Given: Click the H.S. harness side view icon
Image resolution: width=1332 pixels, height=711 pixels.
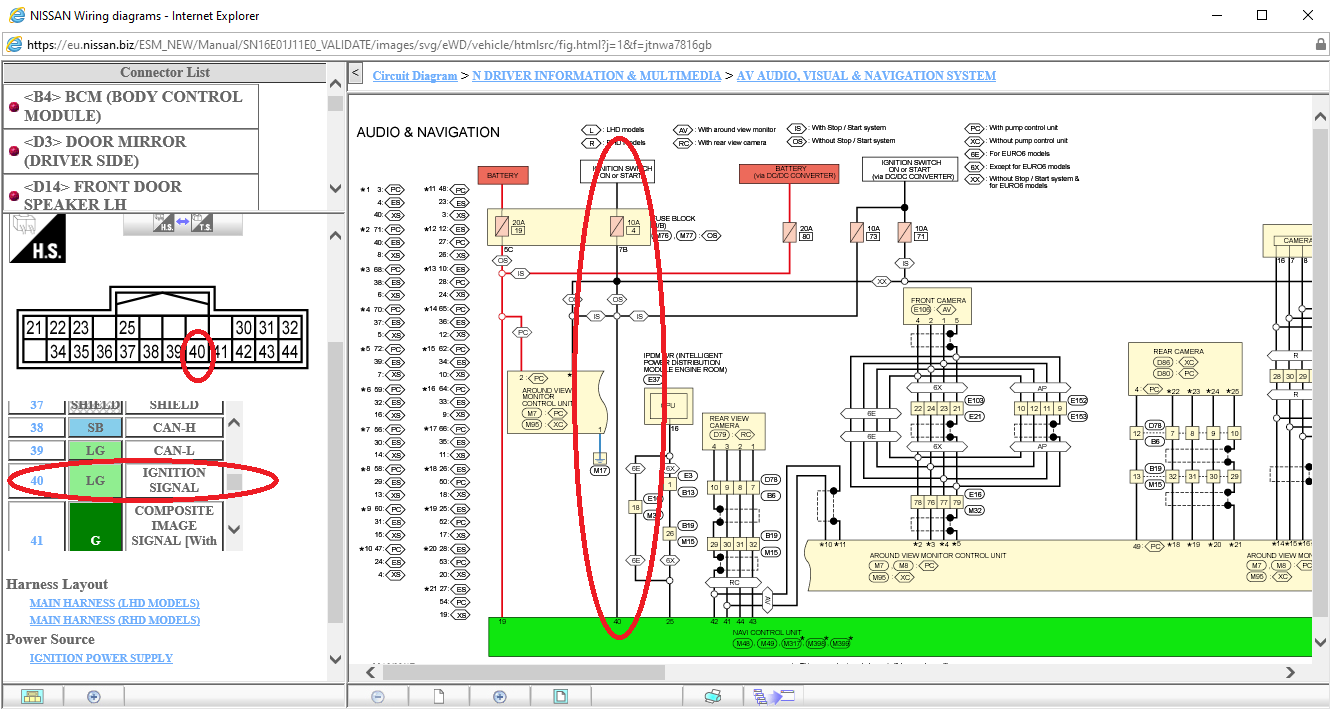Looking at the screenshot, I should 37,238.
